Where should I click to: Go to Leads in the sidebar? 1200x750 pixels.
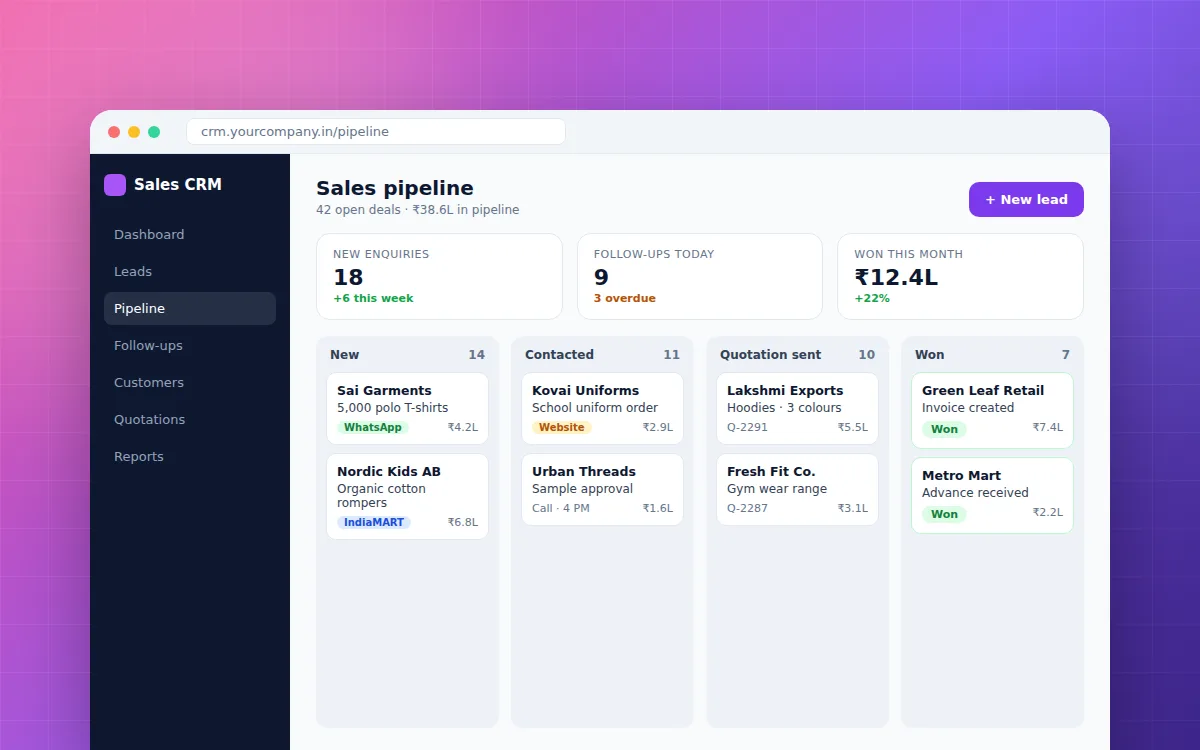tap(190, 271)
